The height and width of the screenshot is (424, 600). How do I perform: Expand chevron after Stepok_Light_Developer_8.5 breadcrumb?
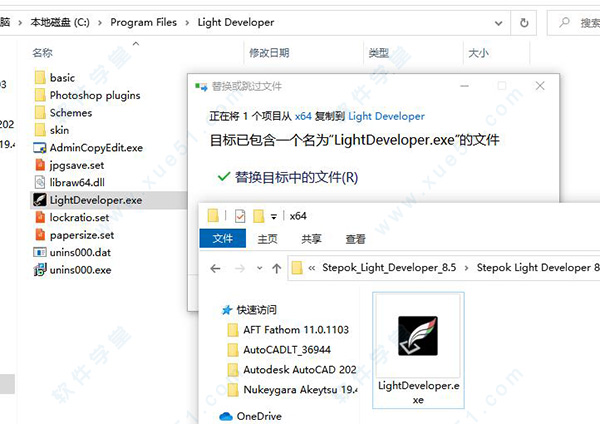tap(466, 268)
